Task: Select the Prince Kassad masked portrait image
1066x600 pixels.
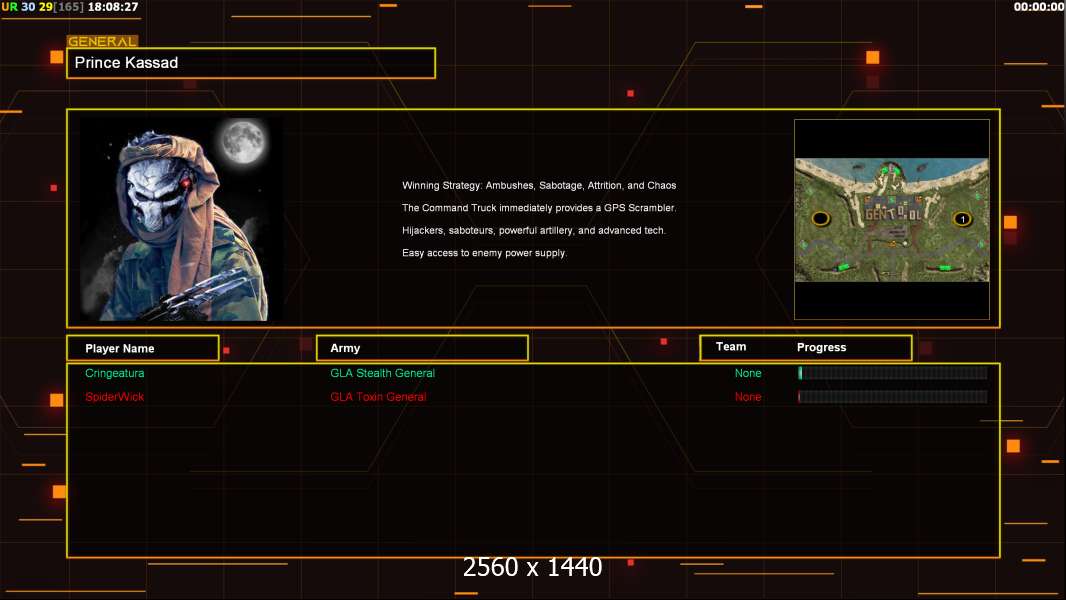Action: pyautogui.click(x=182, y=219)
